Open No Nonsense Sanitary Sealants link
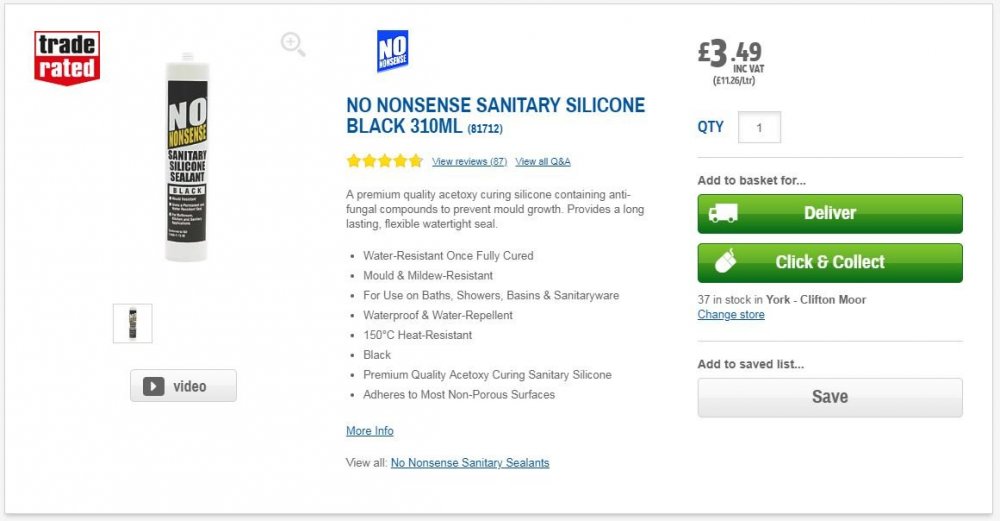The width and height of the screenshot is (1000, 521). (470, 463)
